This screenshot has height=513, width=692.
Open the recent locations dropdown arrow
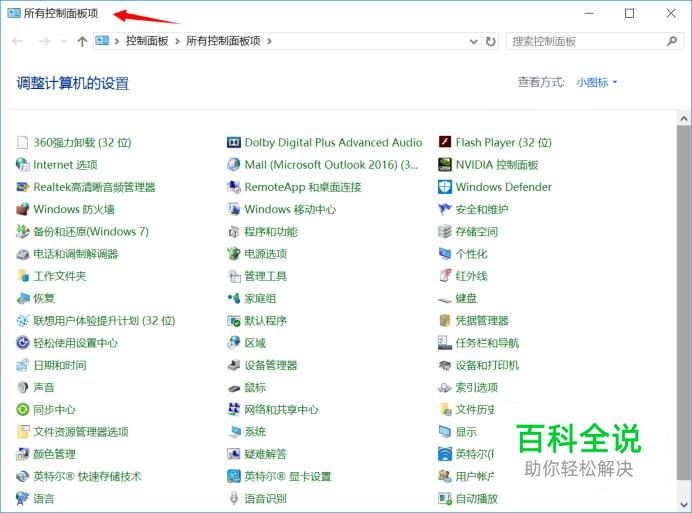[x=64, y=41]
